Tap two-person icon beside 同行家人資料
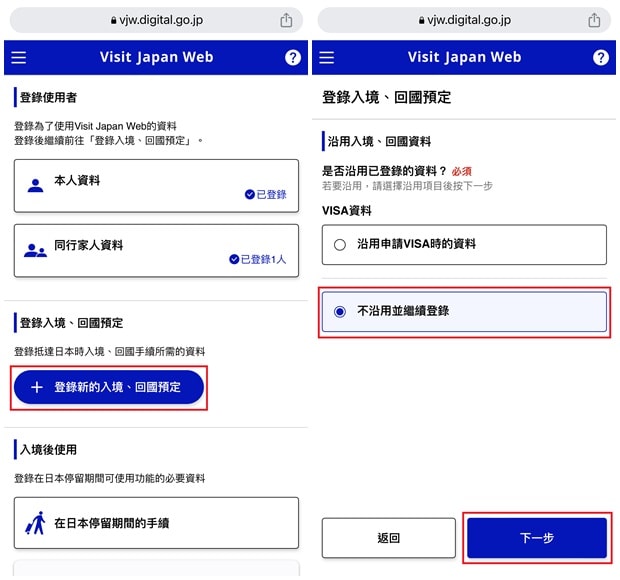 click(x=36, y=250)
